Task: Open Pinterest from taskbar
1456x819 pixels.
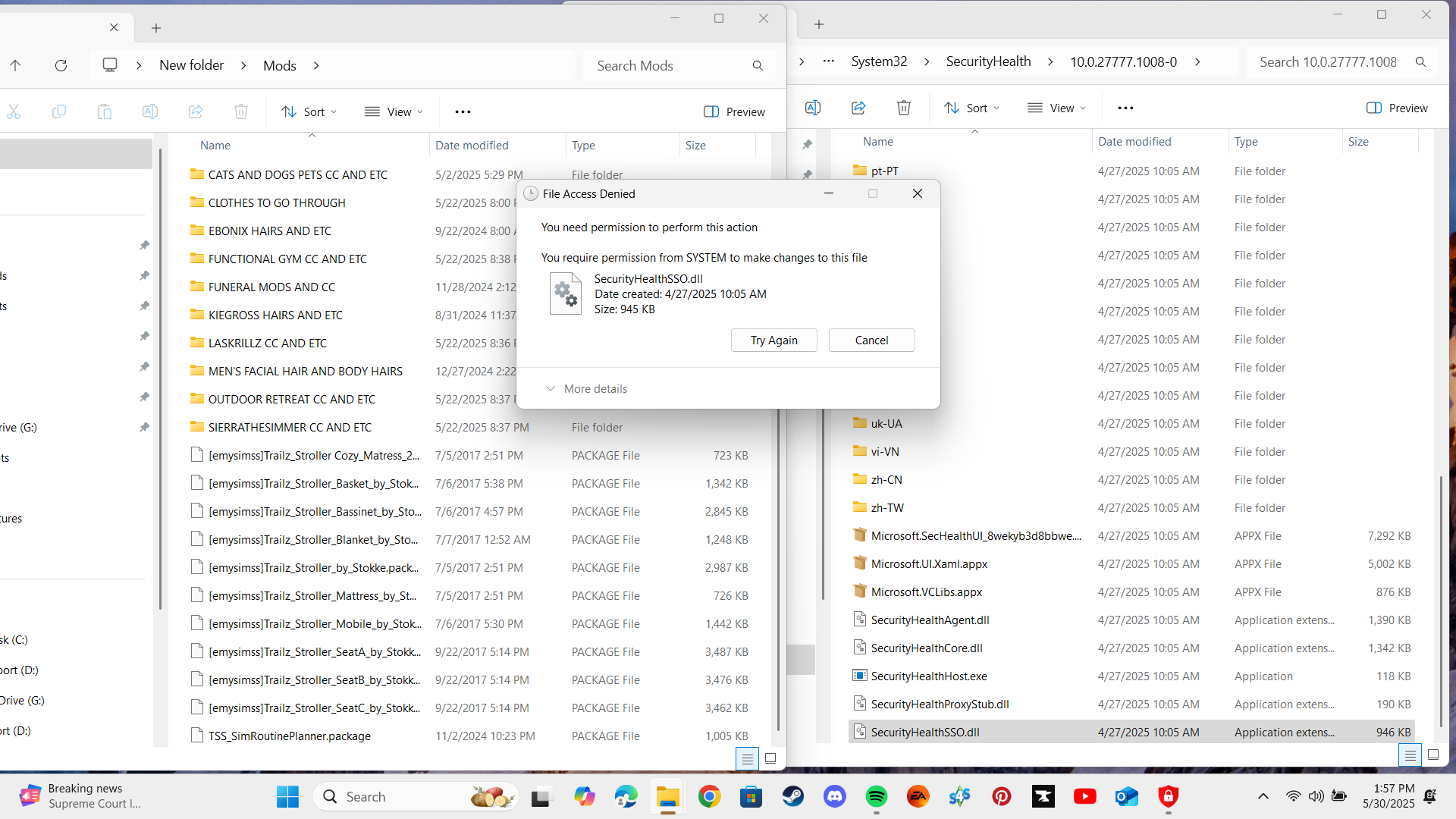Action: (x=1002, y=796)
